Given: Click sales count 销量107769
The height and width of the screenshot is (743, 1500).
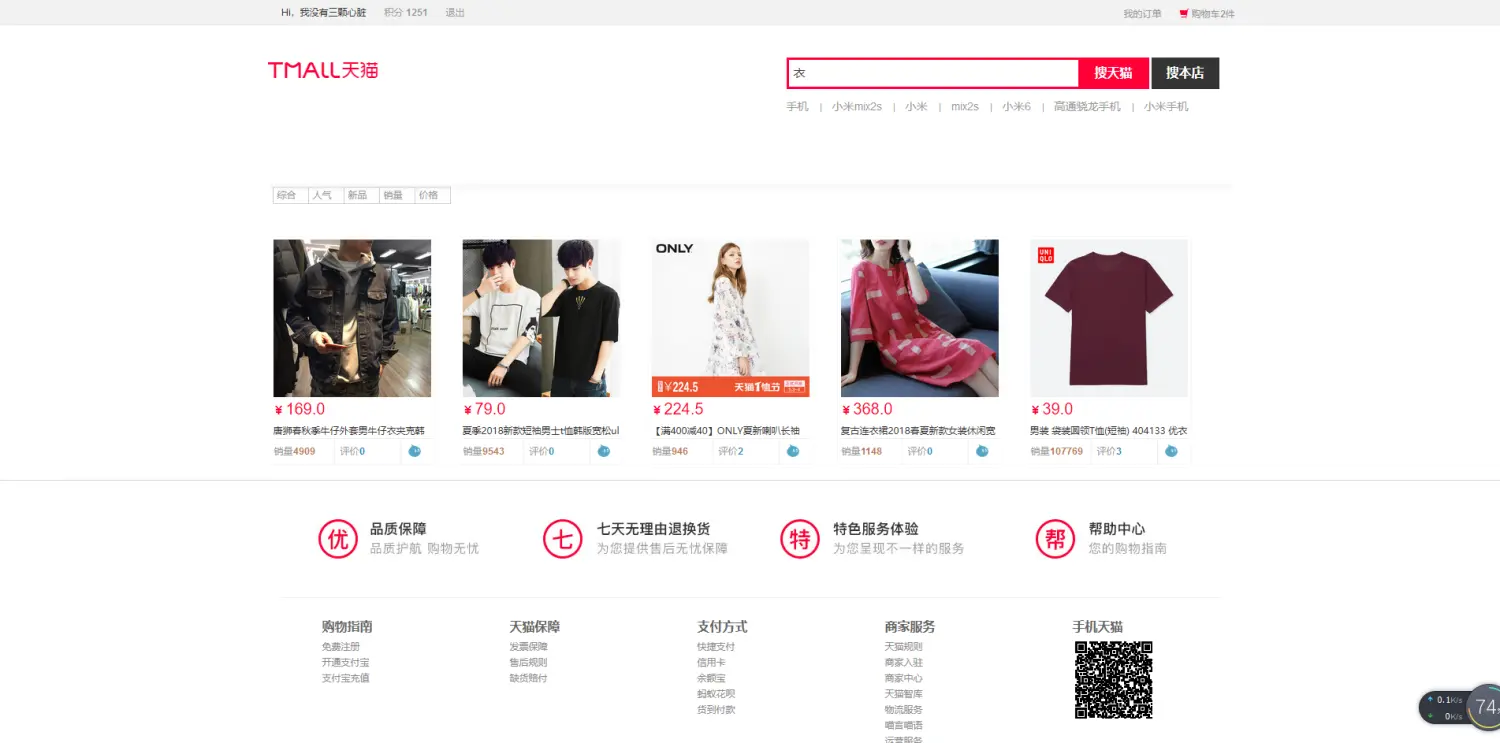Looking at the screenshot, I should [x=1057, y=451].
